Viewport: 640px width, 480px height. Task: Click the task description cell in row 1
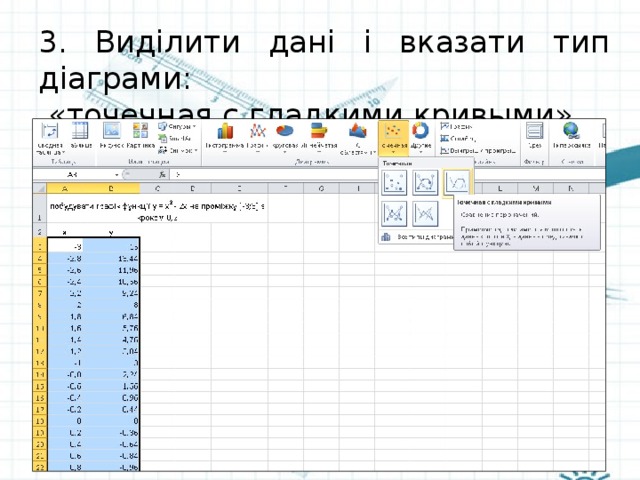(x=158, y=211)
